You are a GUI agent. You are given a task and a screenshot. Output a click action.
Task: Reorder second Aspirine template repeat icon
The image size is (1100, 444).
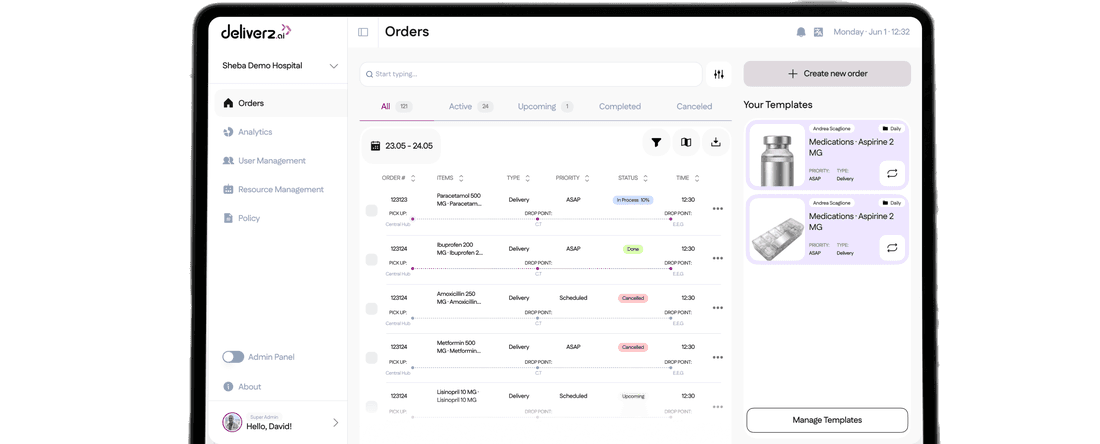tap(892, 248)
